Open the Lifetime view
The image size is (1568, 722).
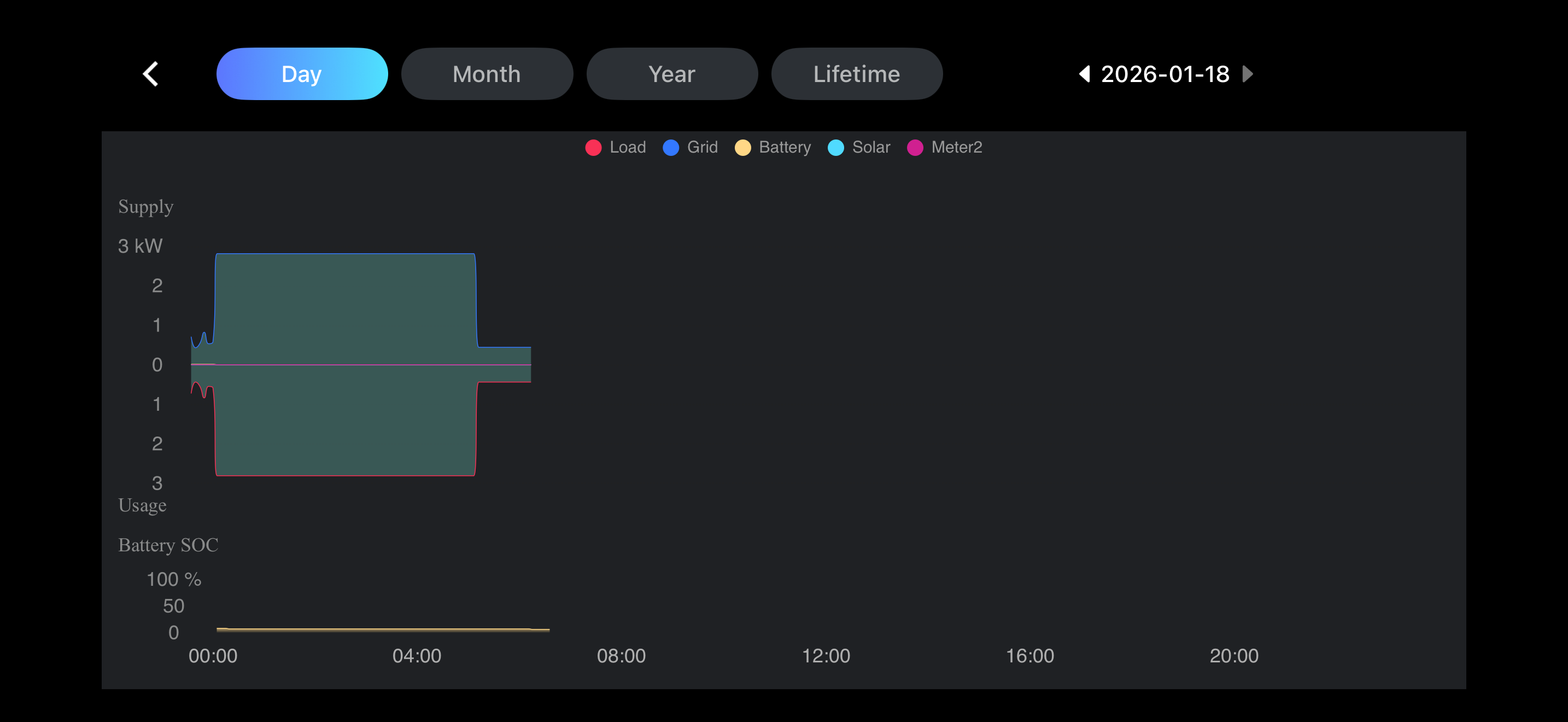(x=856, y=74)
